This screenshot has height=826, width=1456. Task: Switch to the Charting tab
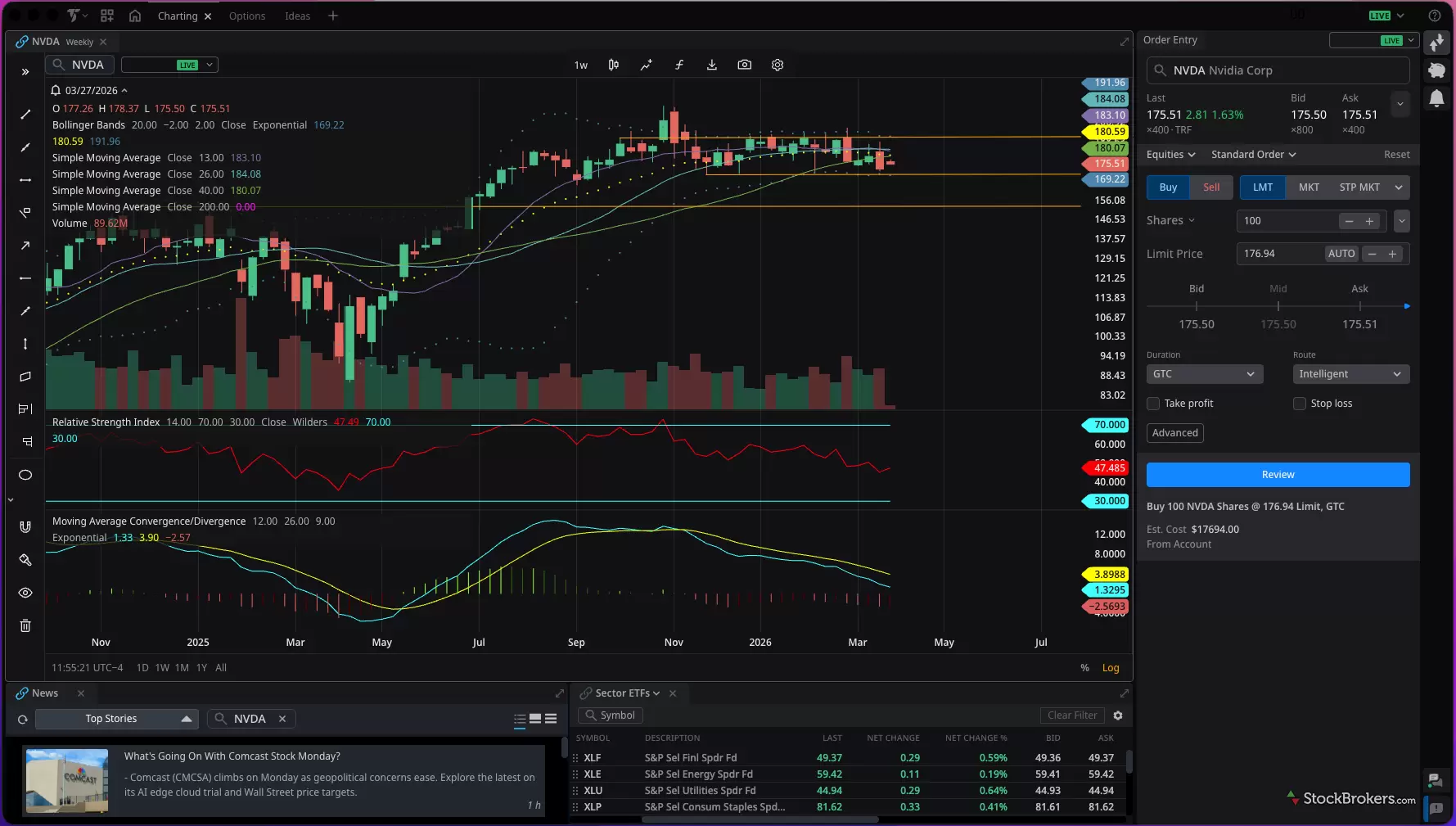pos(178,16)
